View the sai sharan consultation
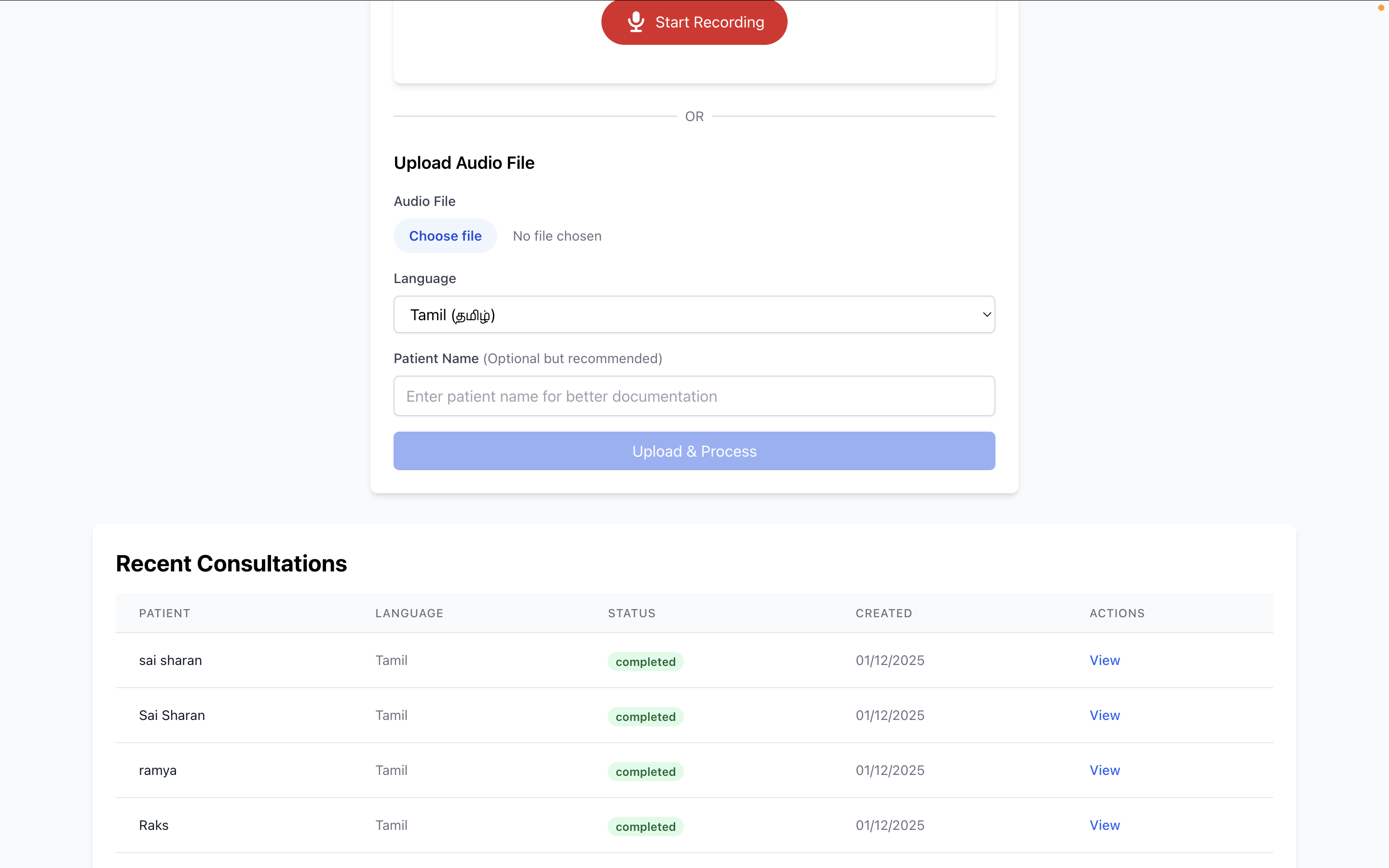1389x868 pixels. click(1104, 660)
